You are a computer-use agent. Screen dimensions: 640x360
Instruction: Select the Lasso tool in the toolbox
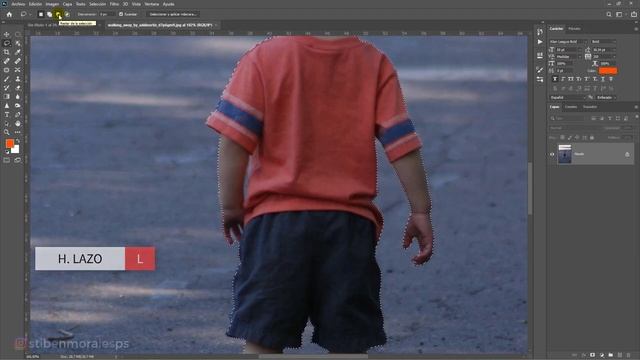(x=7, y=43)
